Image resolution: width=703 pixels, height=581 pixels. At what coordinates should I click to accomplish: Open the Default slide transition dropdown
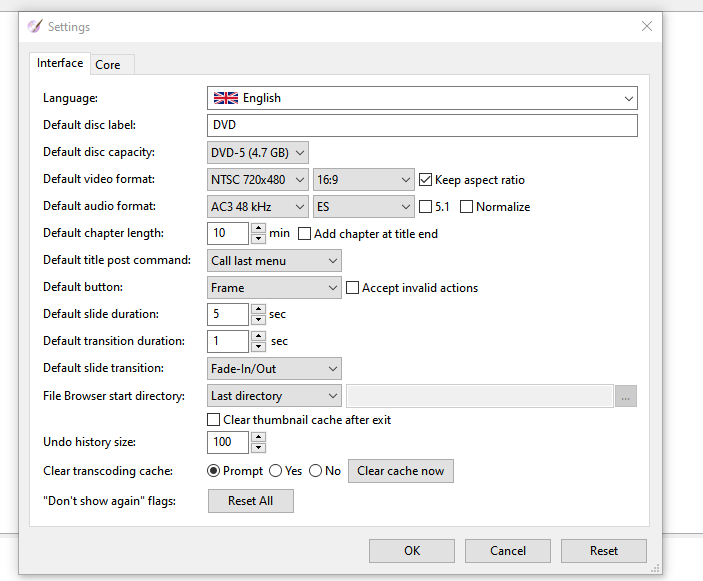[x=275, y=369]
